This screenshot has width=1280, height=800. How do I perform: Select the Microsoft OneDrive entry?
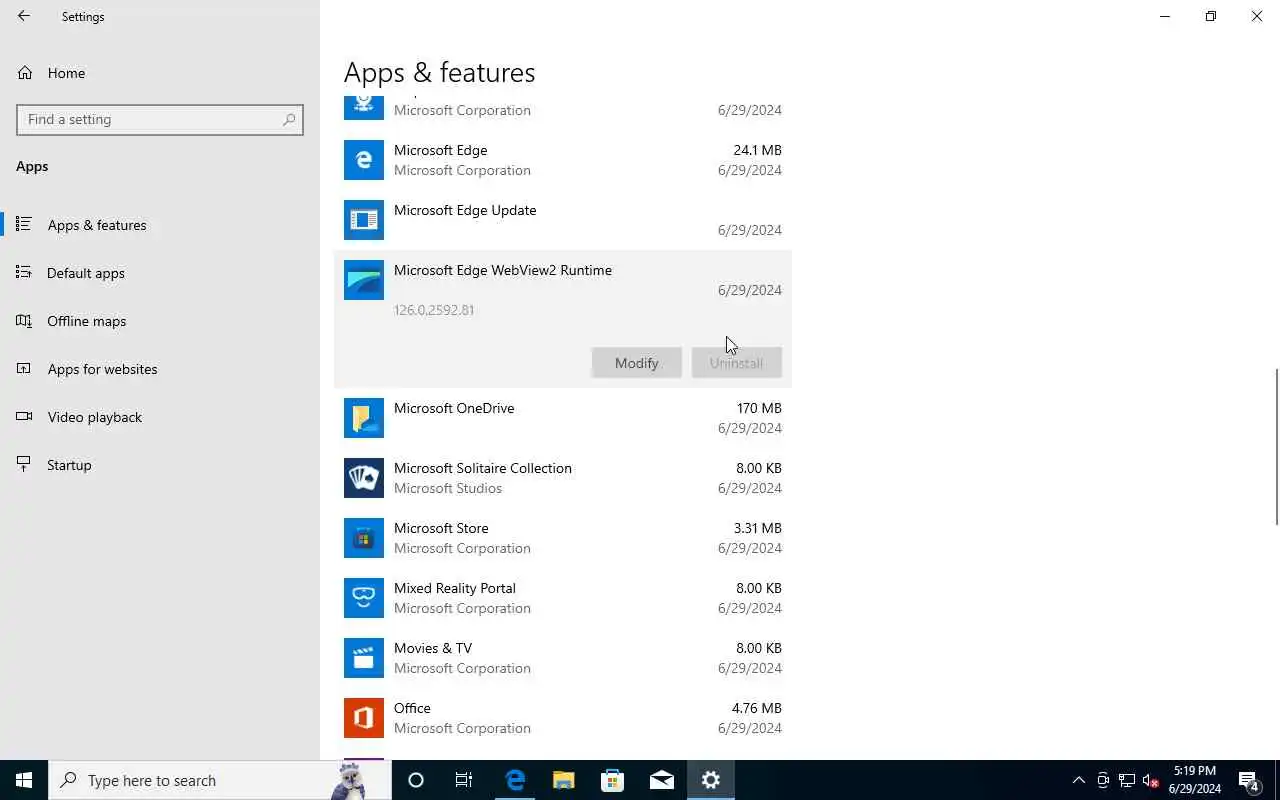tap(563, 418)
